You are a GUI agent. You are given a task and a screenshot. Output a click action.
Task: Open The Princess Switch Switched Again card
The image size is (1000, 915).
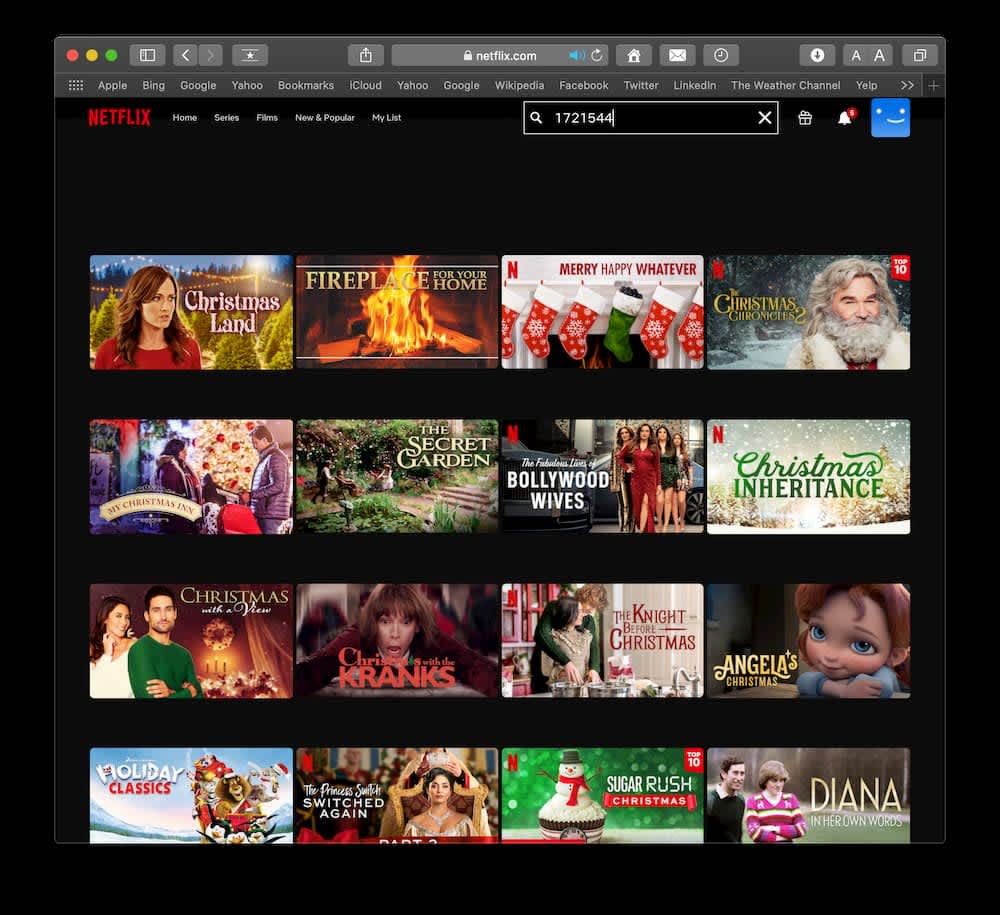(x=397, y=796)
